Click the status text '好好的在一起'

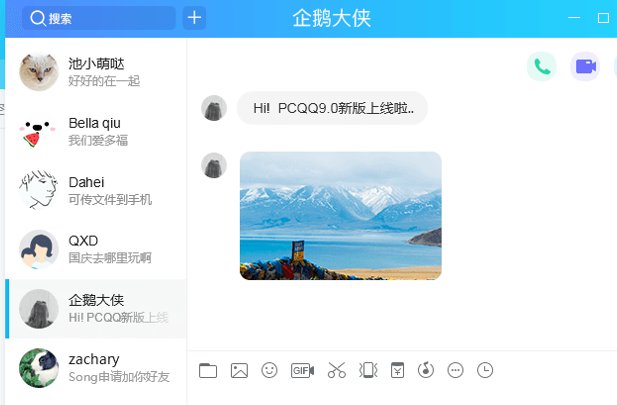(104, 81)
